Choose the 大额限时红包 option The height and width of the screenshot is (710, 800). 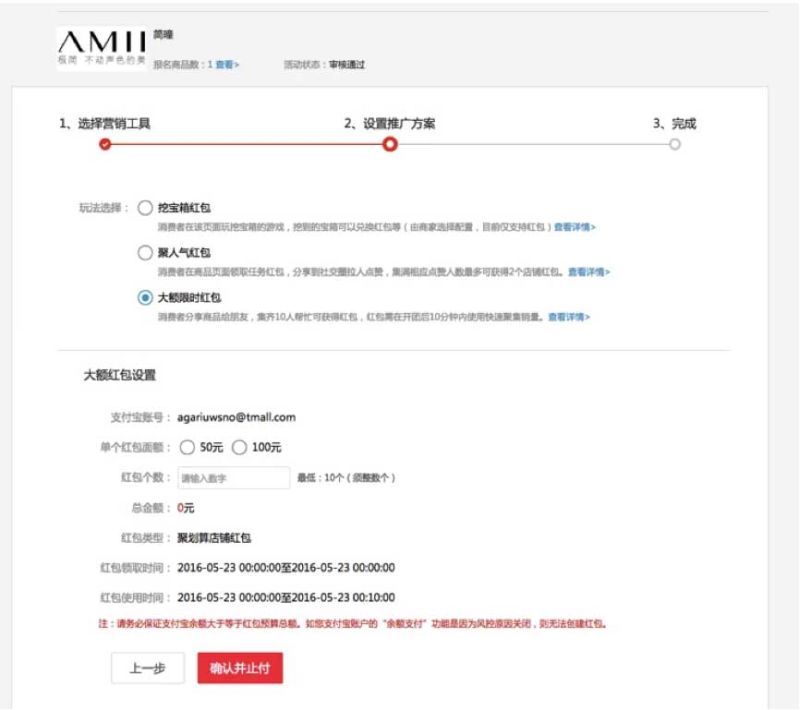146,296
